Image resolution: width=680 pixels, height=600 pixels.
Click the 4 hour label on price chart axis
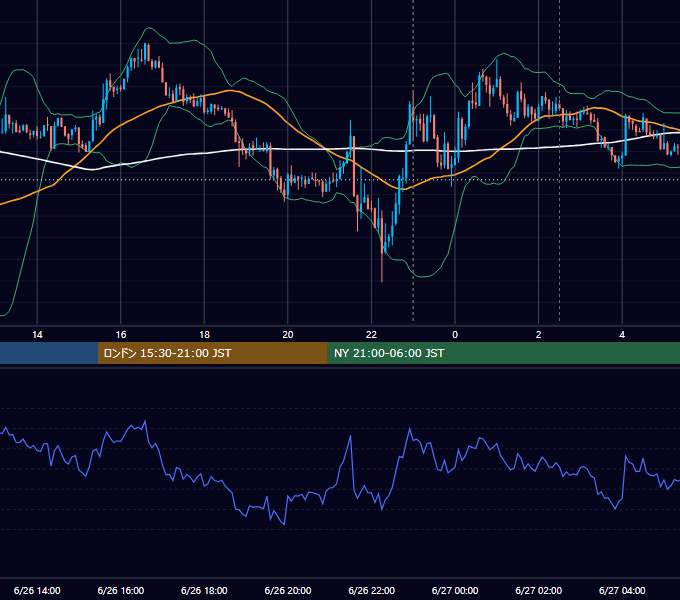[x=622, y=335]
